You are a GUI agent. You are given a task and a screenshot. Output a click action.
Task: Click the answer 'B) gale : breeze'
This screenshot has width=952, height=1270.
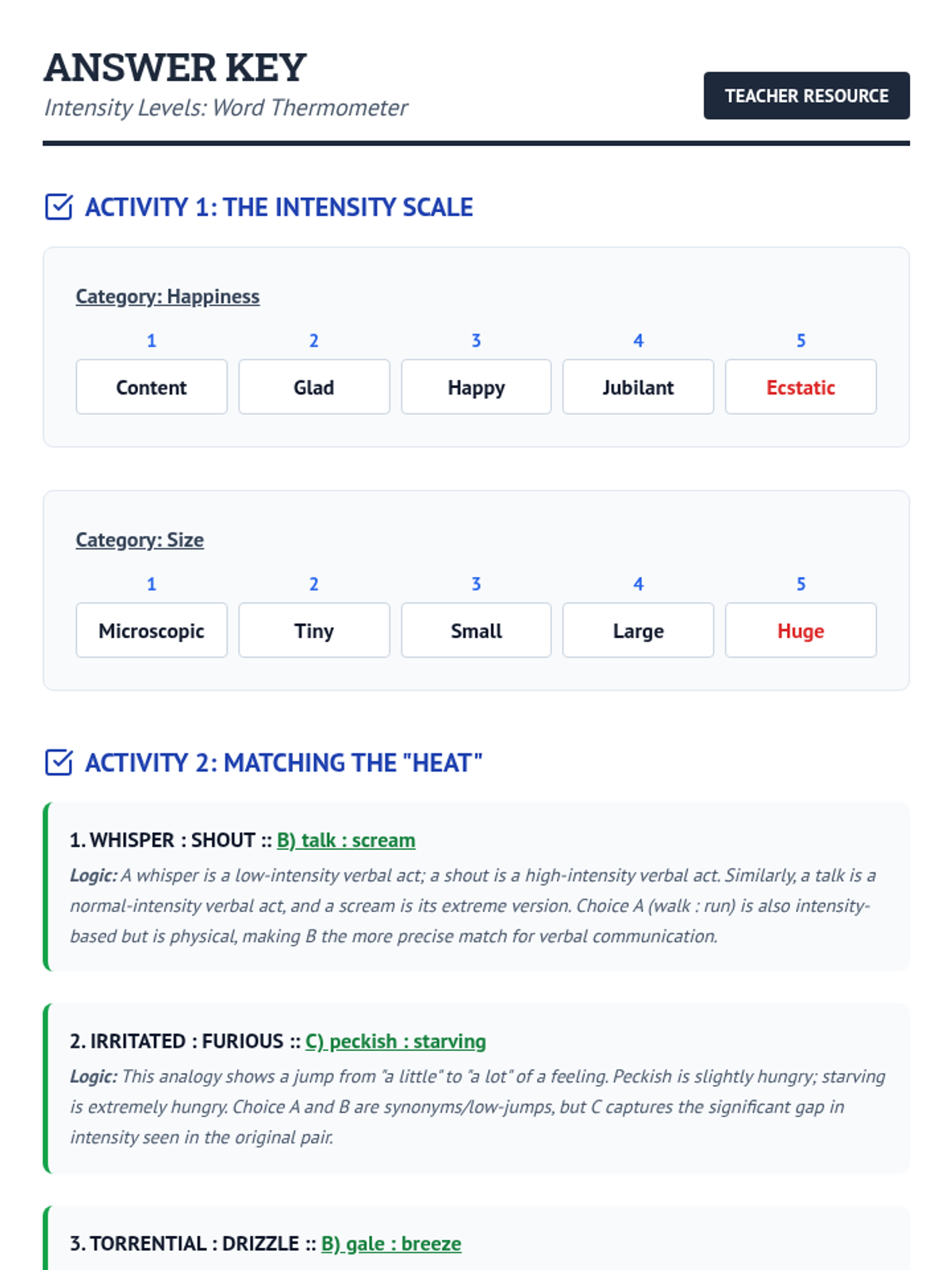[390, 1243]
